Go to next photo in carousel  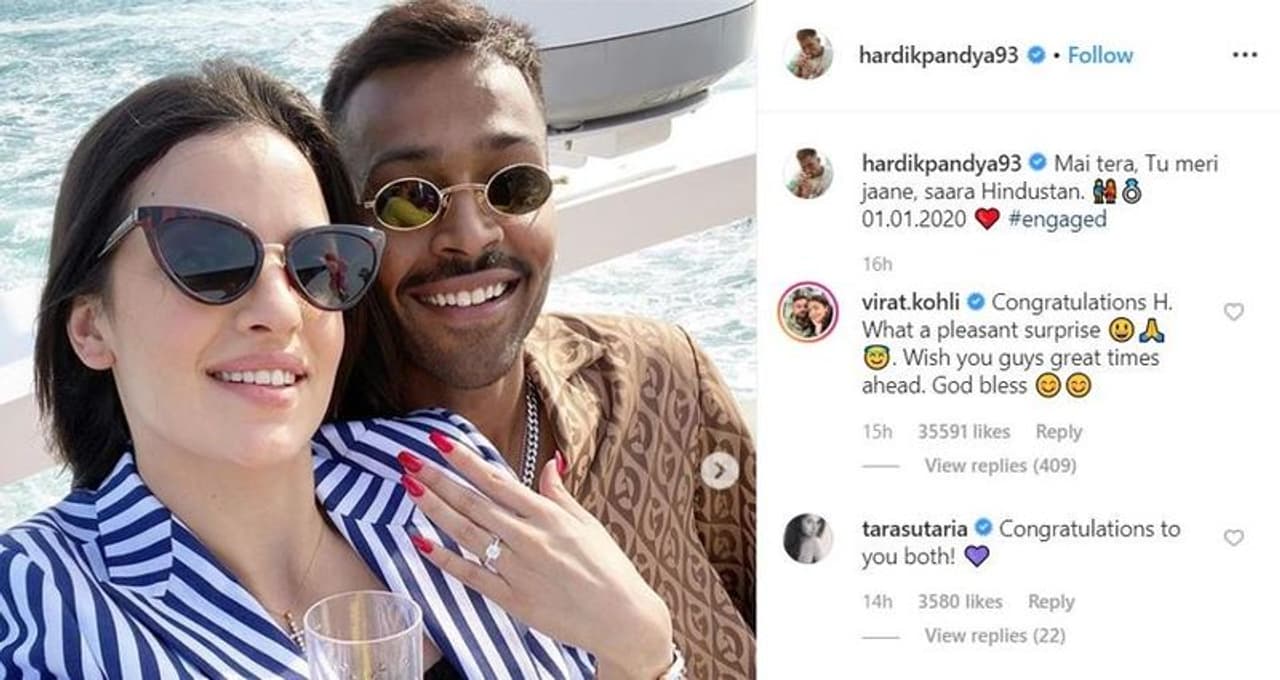[719, 470]
